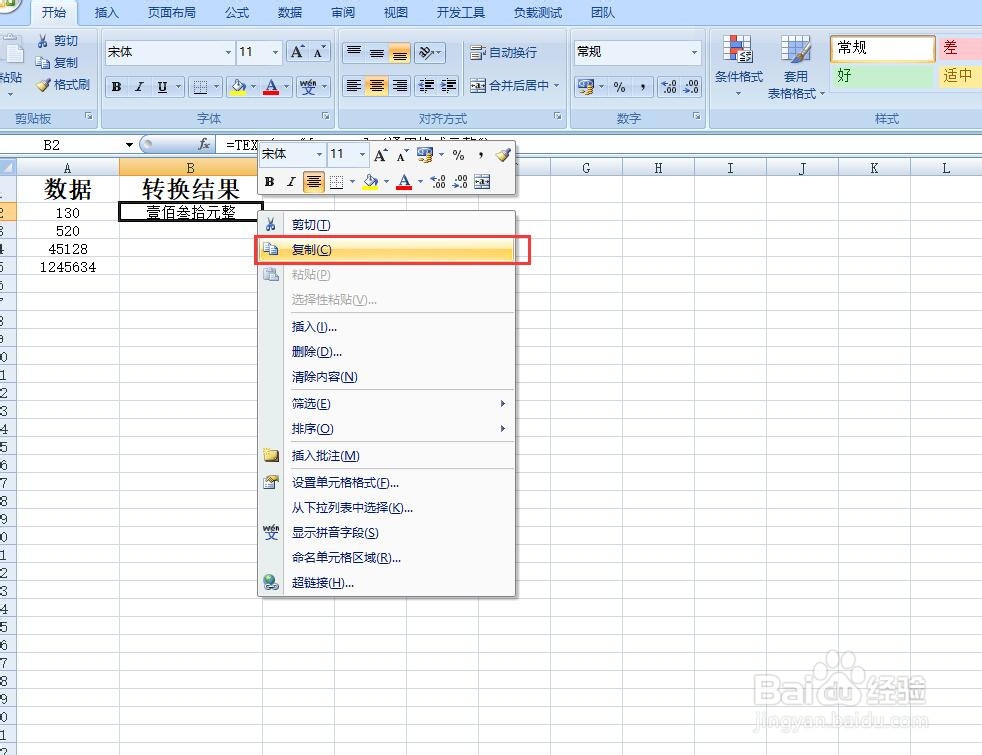Click the mini toolbar red font color
982x755 pixels.
point(405,182)
